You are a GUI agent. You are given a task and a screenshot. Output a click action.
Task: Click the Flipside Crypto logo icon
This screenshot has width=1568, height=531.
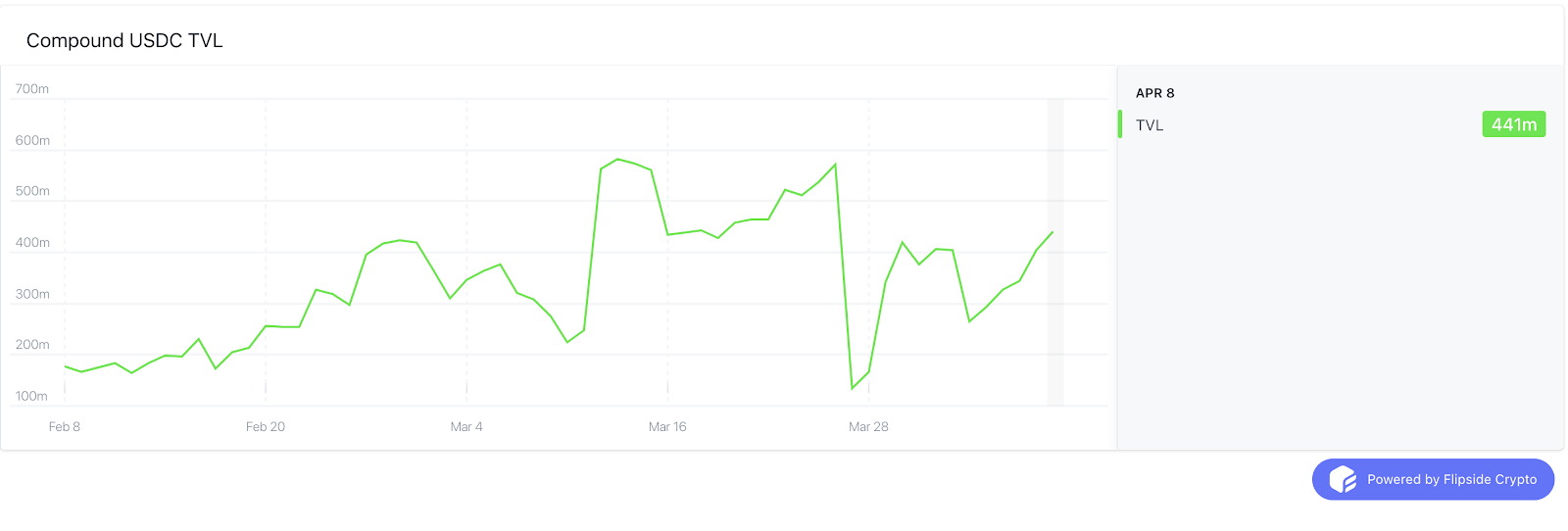click(1343, 479)
